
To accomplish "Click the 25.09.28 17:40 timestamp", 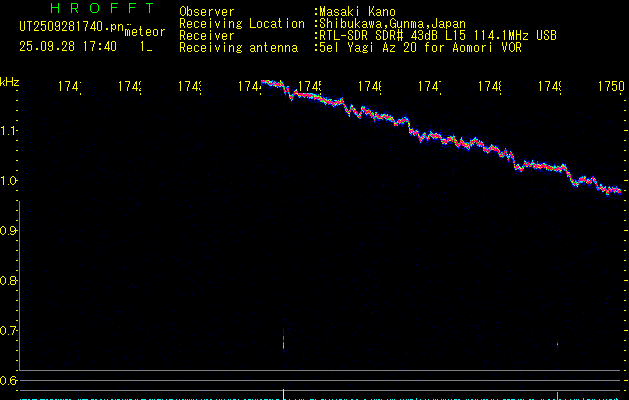I will coord(68,46).
